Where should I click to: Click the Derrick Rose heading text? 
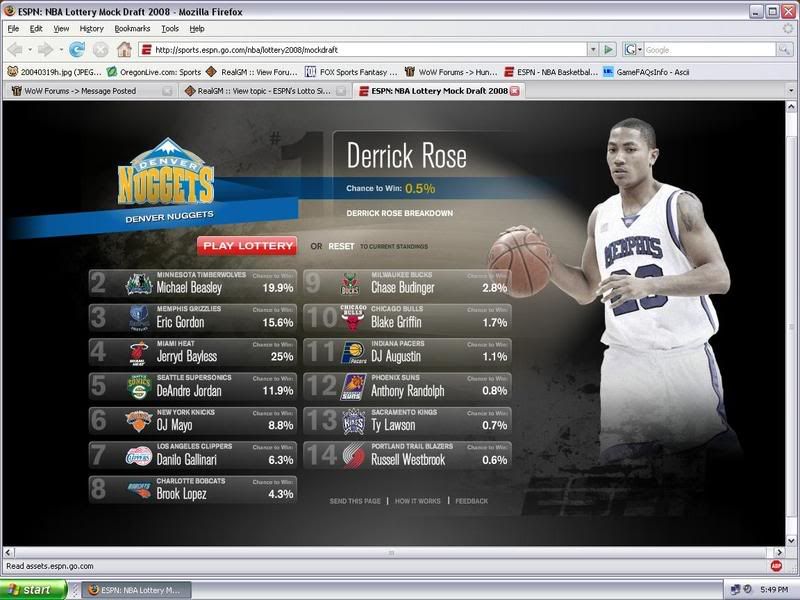[407, 155]
